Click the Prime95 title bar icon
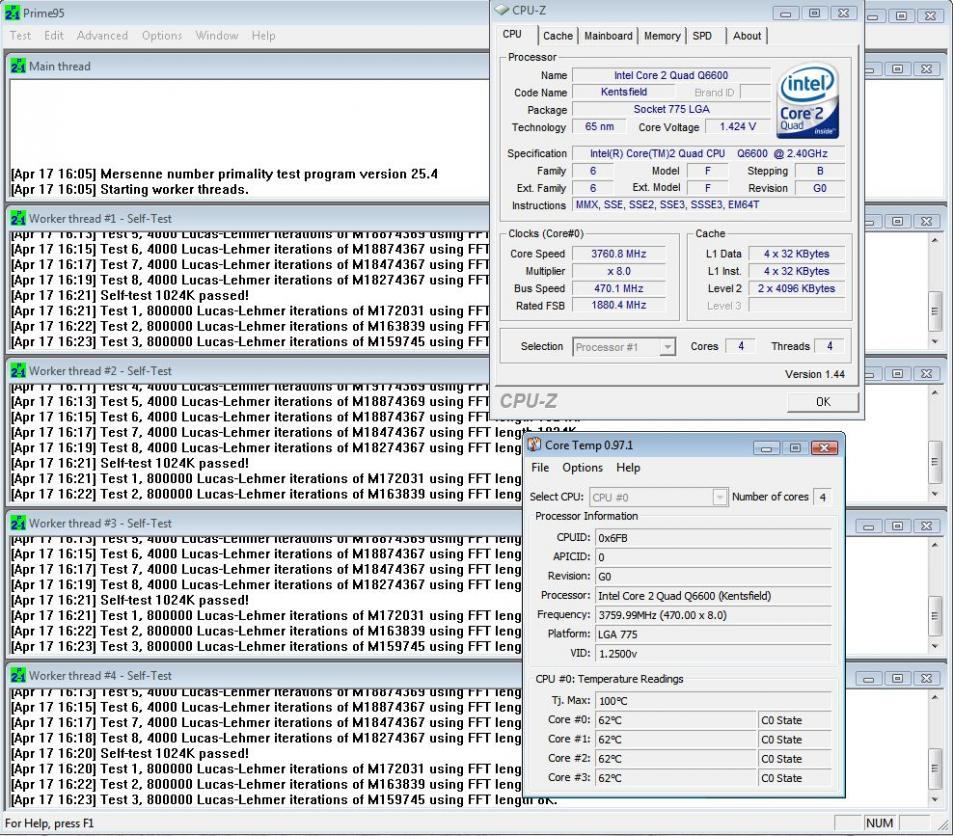953x836 pixels. (12, 13)
